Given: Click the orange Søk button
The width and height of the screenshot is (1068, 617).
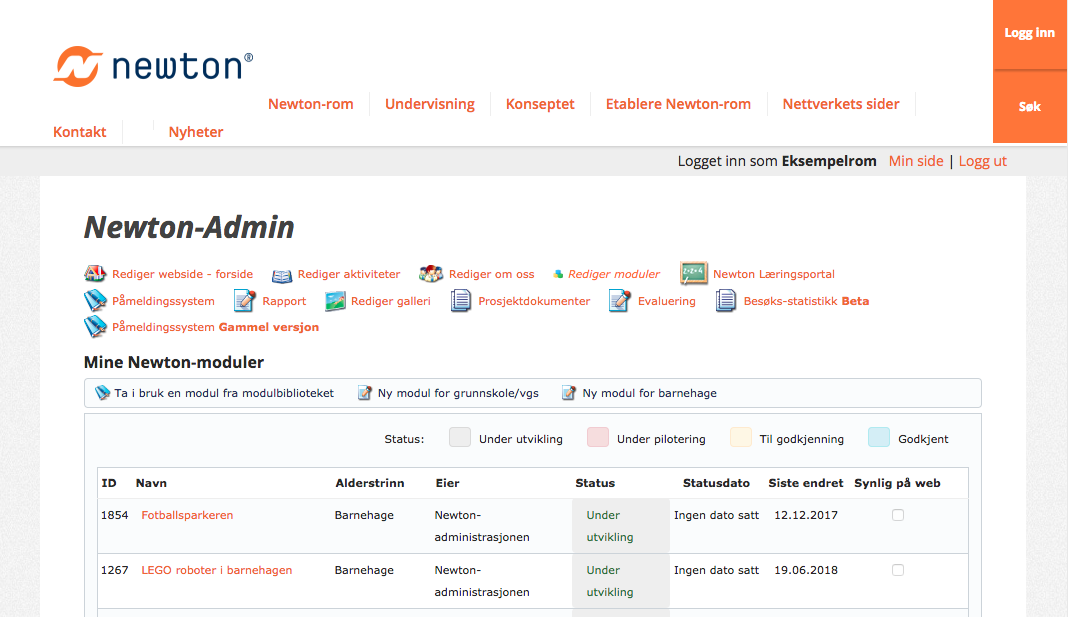Looking at the screenshot, I should click(x=1030, y=107).
